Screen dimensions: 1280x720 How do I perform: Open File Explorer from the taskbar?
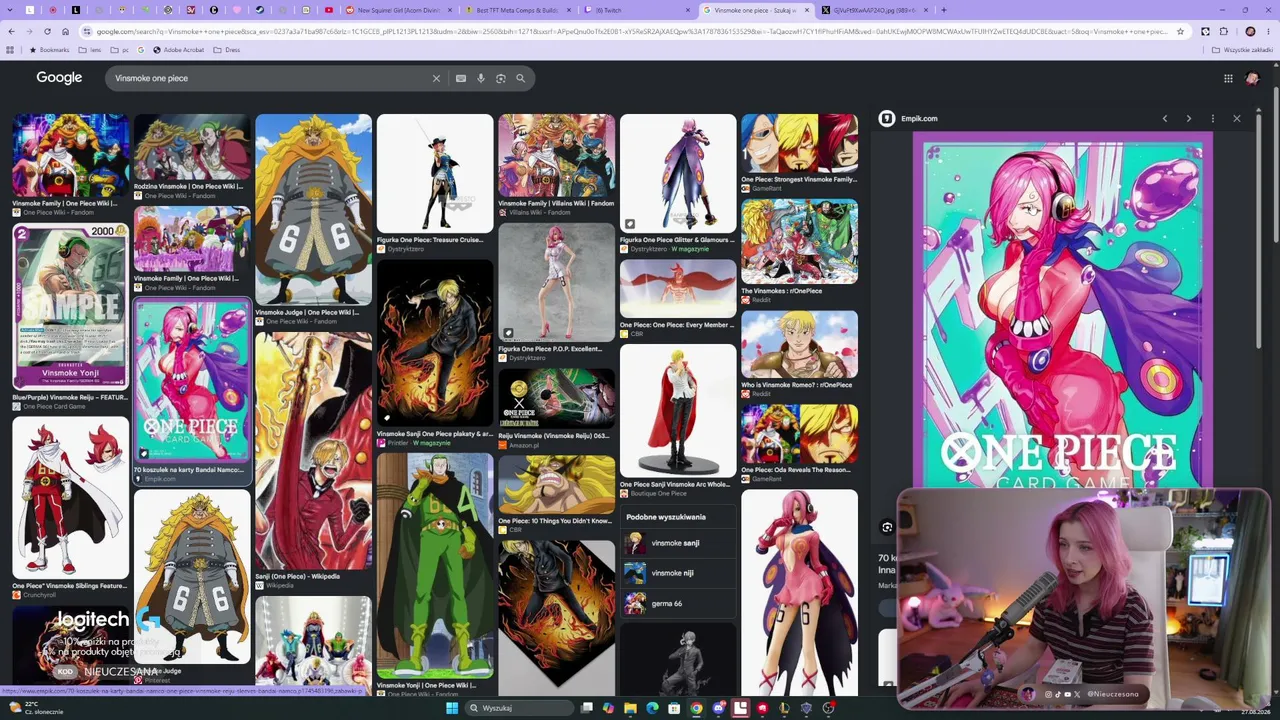[630, 708]
